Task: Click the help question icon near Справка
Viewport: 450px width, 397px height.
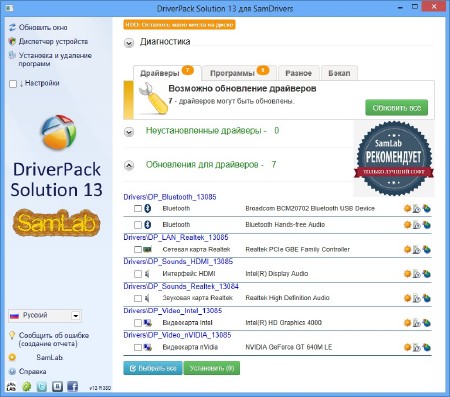Action: [x=12, y=371]
